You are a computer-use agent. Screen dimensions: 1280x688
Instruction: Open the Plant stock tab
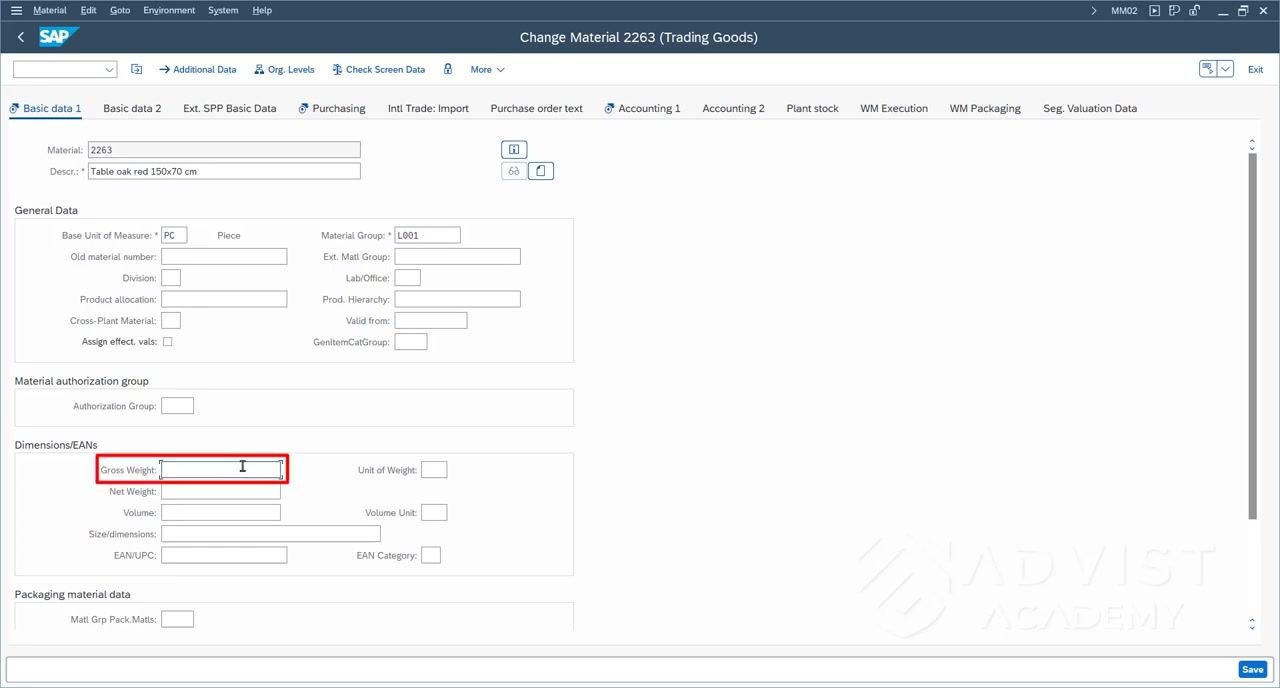812,108
